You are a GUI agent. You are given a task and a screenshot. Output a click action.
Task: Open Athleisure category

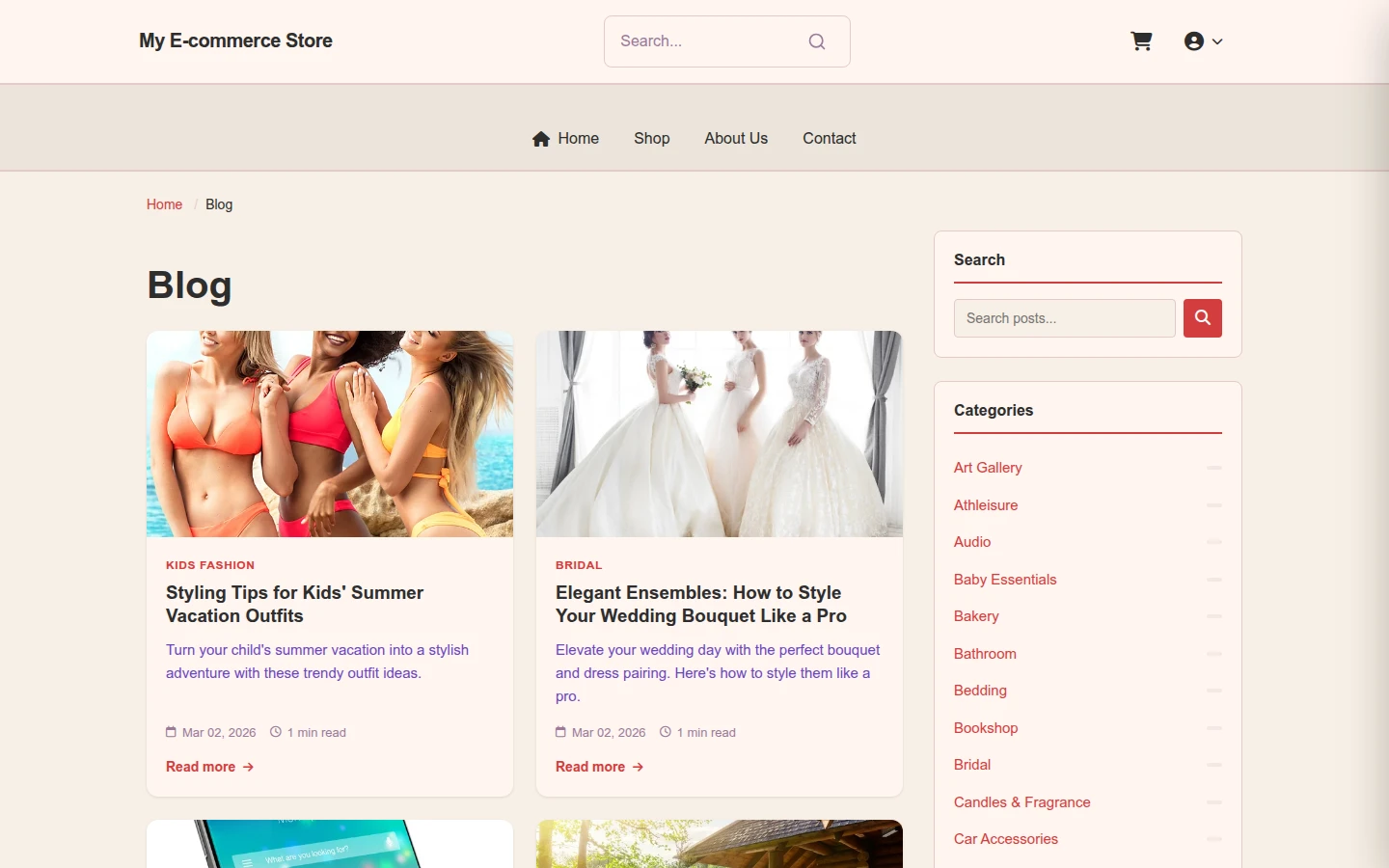[x=986, y=505]
